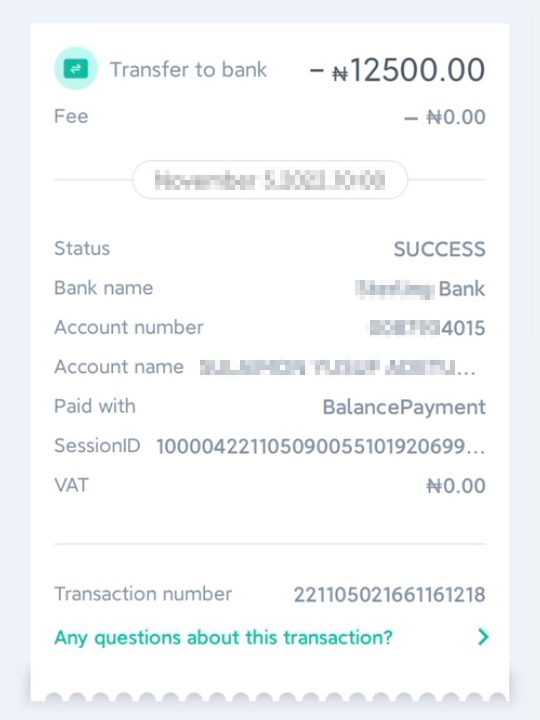This screenshot has width=540, height=720.
Task: Open 'Any questions about this transaction?' link
Action: (x=223, y=638)
